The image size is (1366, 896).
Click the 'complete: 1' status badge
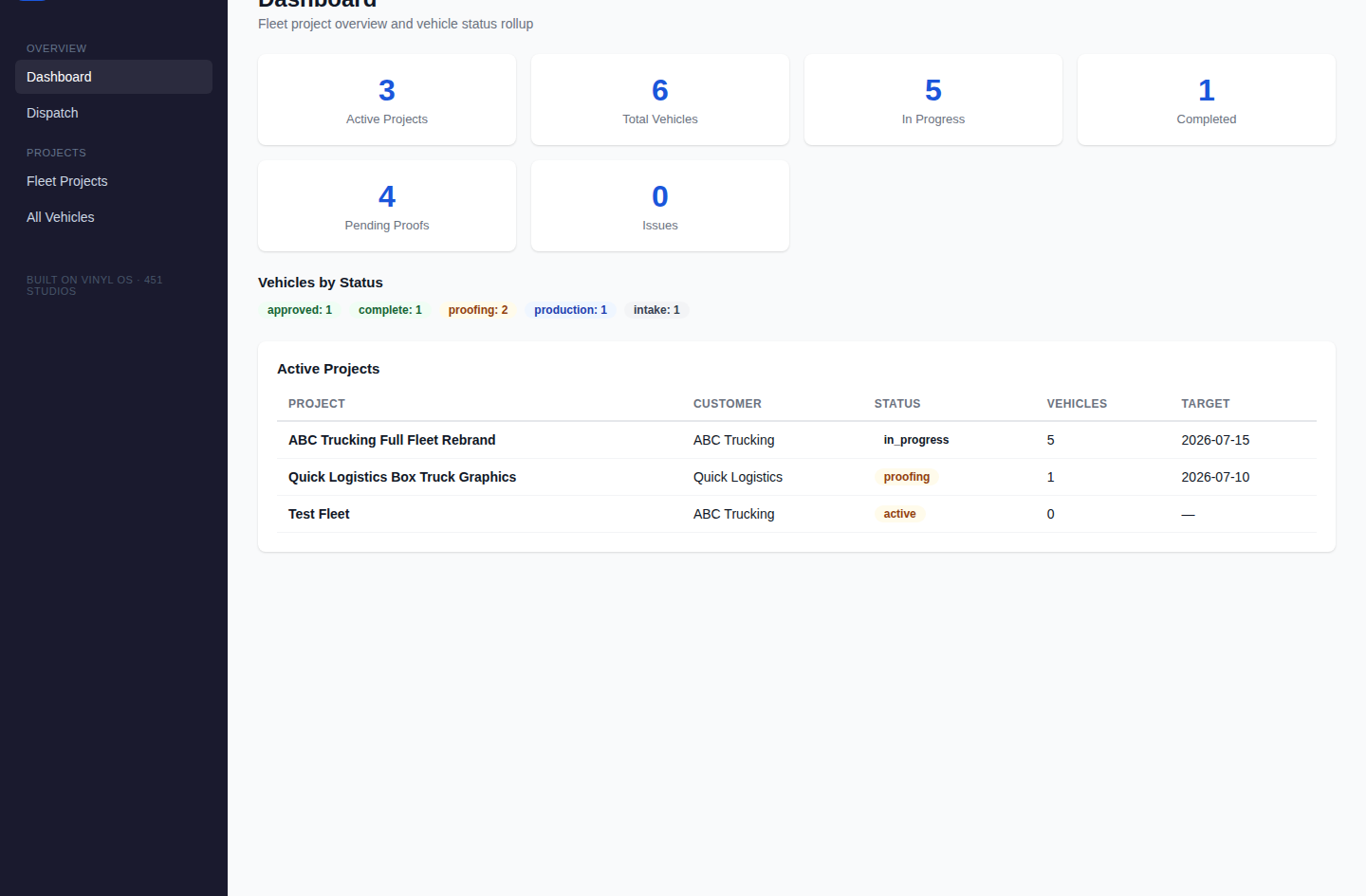click(390, 310)
